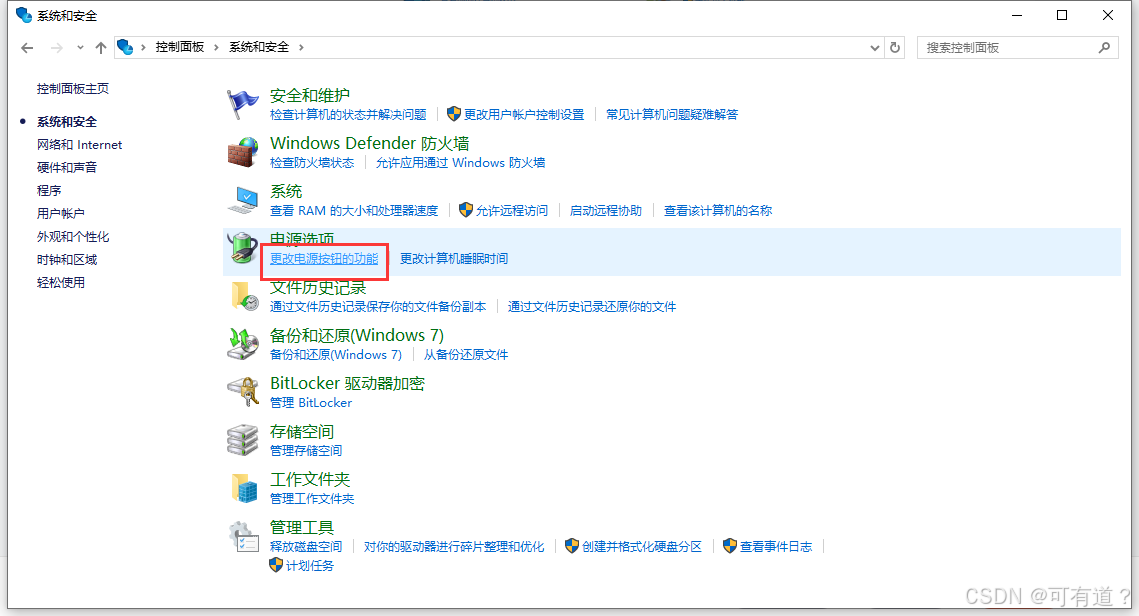
Task: Click 通过文件历史记录保存你的文件备份副本 link
Action: [378, 307]
